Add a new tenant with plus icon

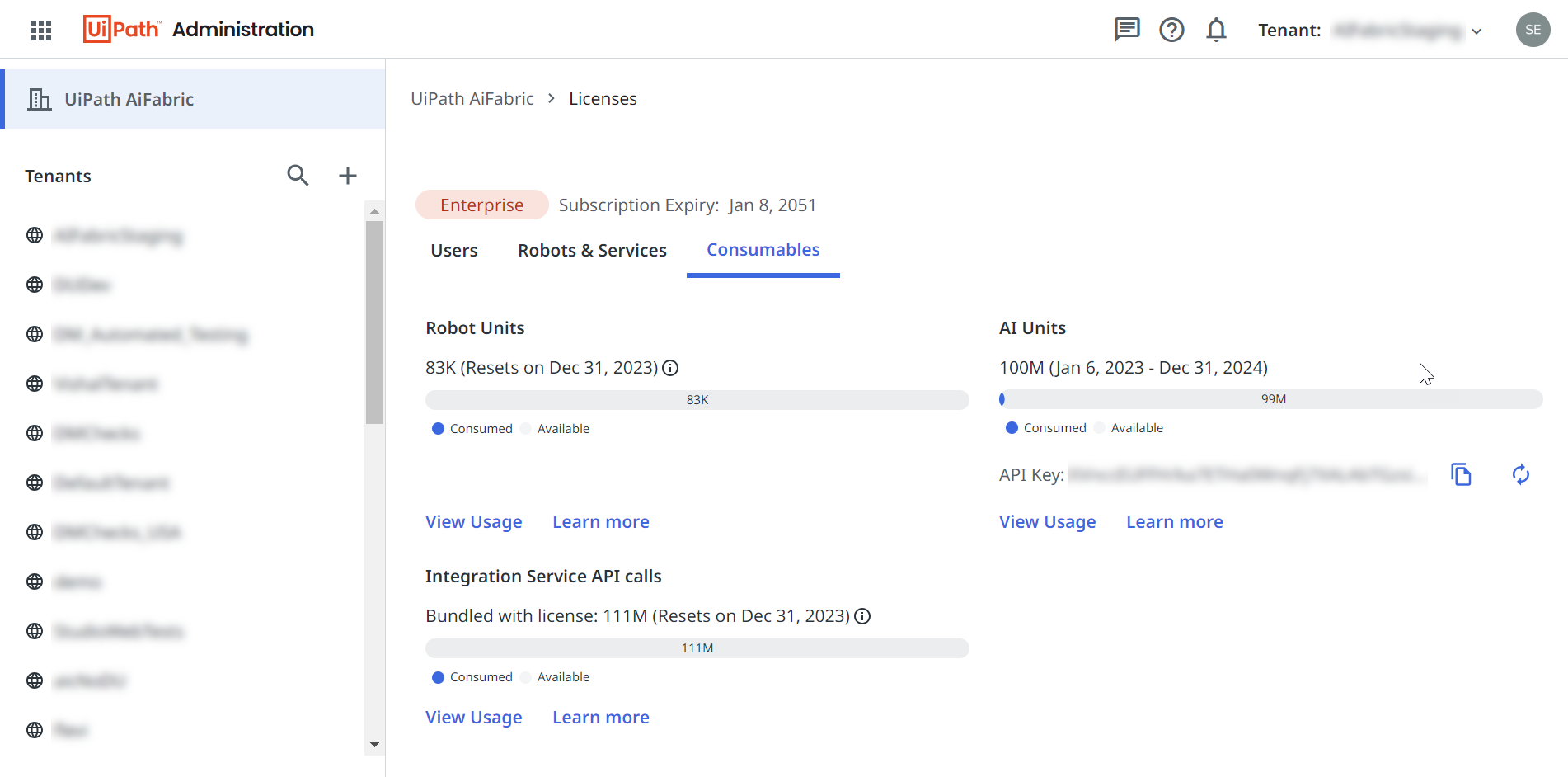click(x=348, y=175)
